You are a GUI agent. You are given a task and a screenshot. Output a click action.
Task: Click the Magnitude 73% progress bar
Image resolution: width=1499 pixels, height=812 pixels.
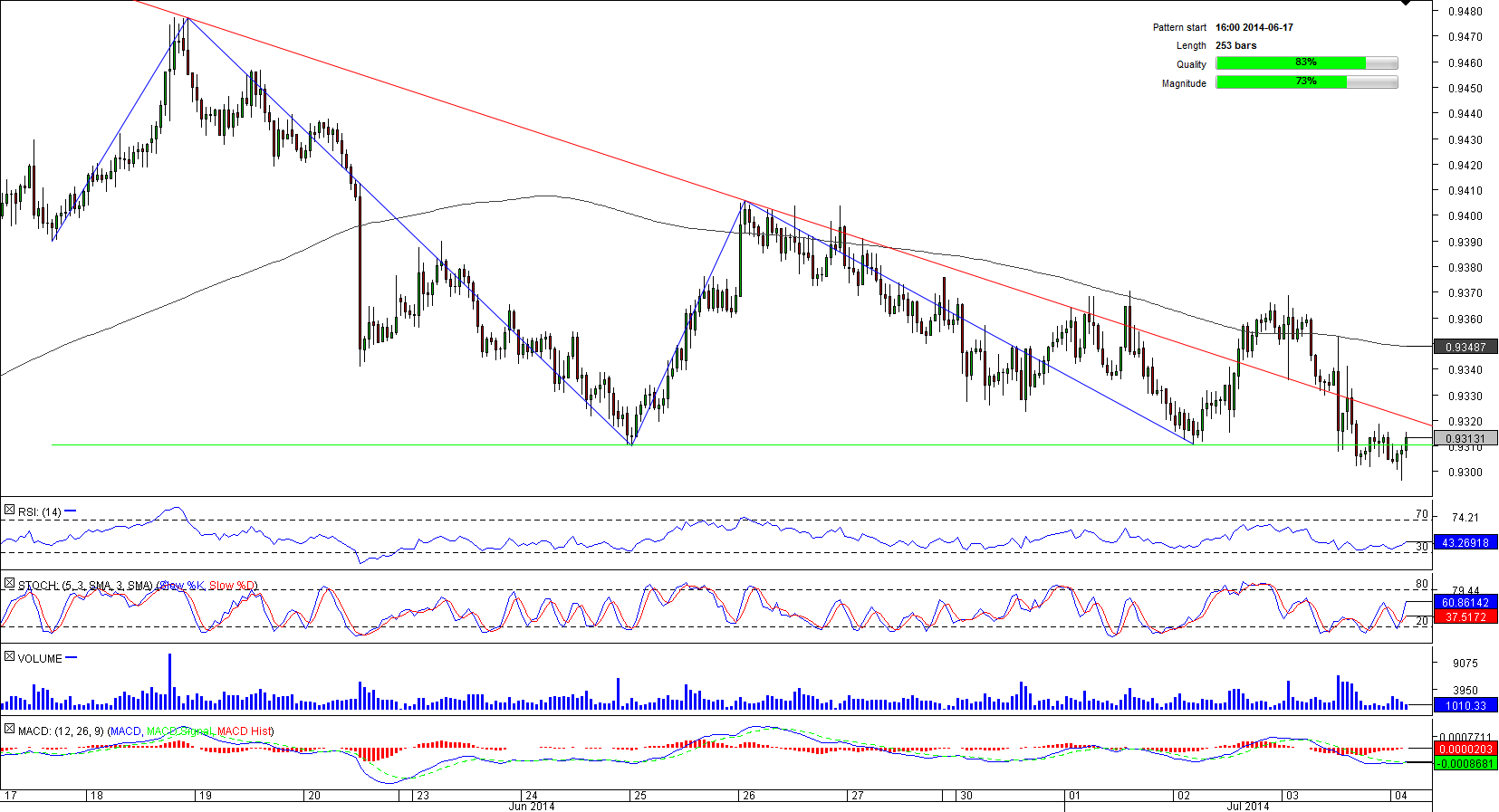click(x=1306, y=82)
